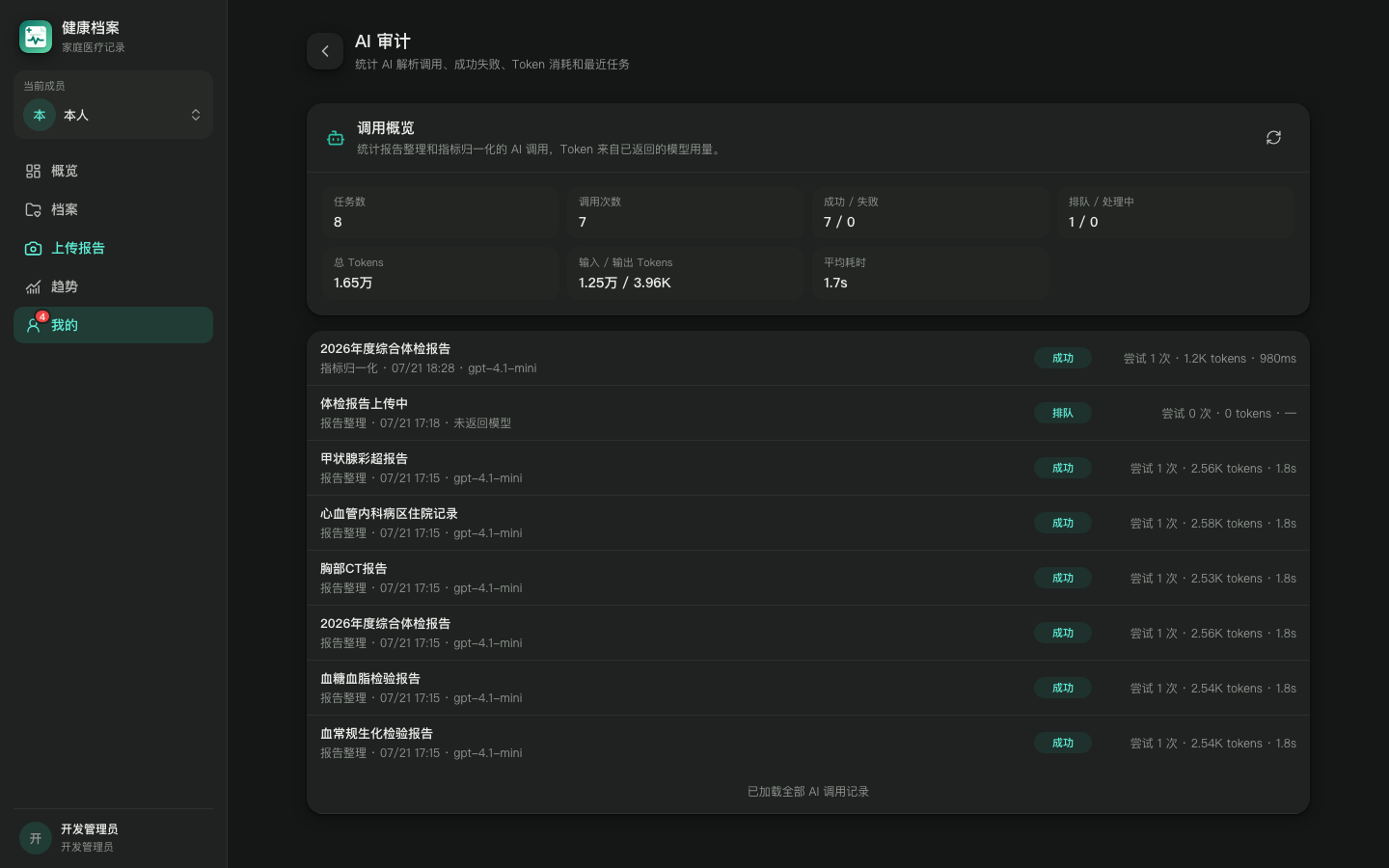Click the 上传报告 camera icon
The image size is (1389, 868).
(x=33, y=248)
